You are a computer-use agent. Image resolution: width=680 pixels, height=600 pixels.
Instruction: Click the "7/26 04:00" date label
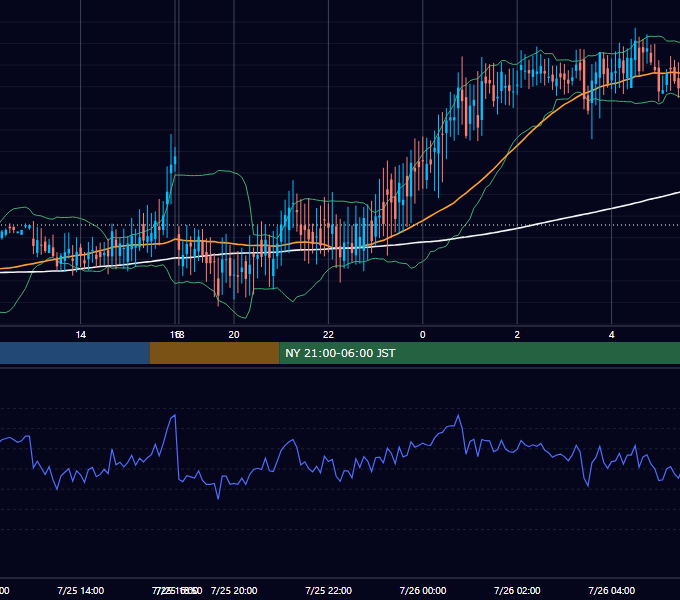[611, 590]
